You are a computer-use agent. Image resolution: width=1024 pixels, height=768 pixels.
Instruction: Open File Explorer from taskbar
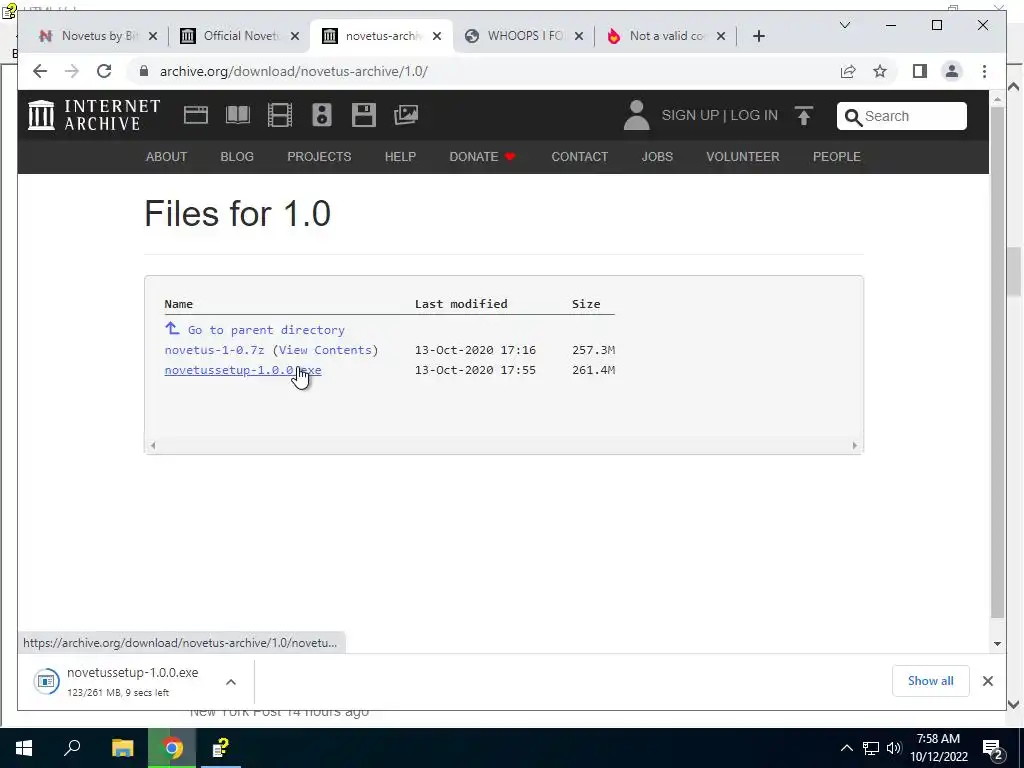click(x=122, y=748)
